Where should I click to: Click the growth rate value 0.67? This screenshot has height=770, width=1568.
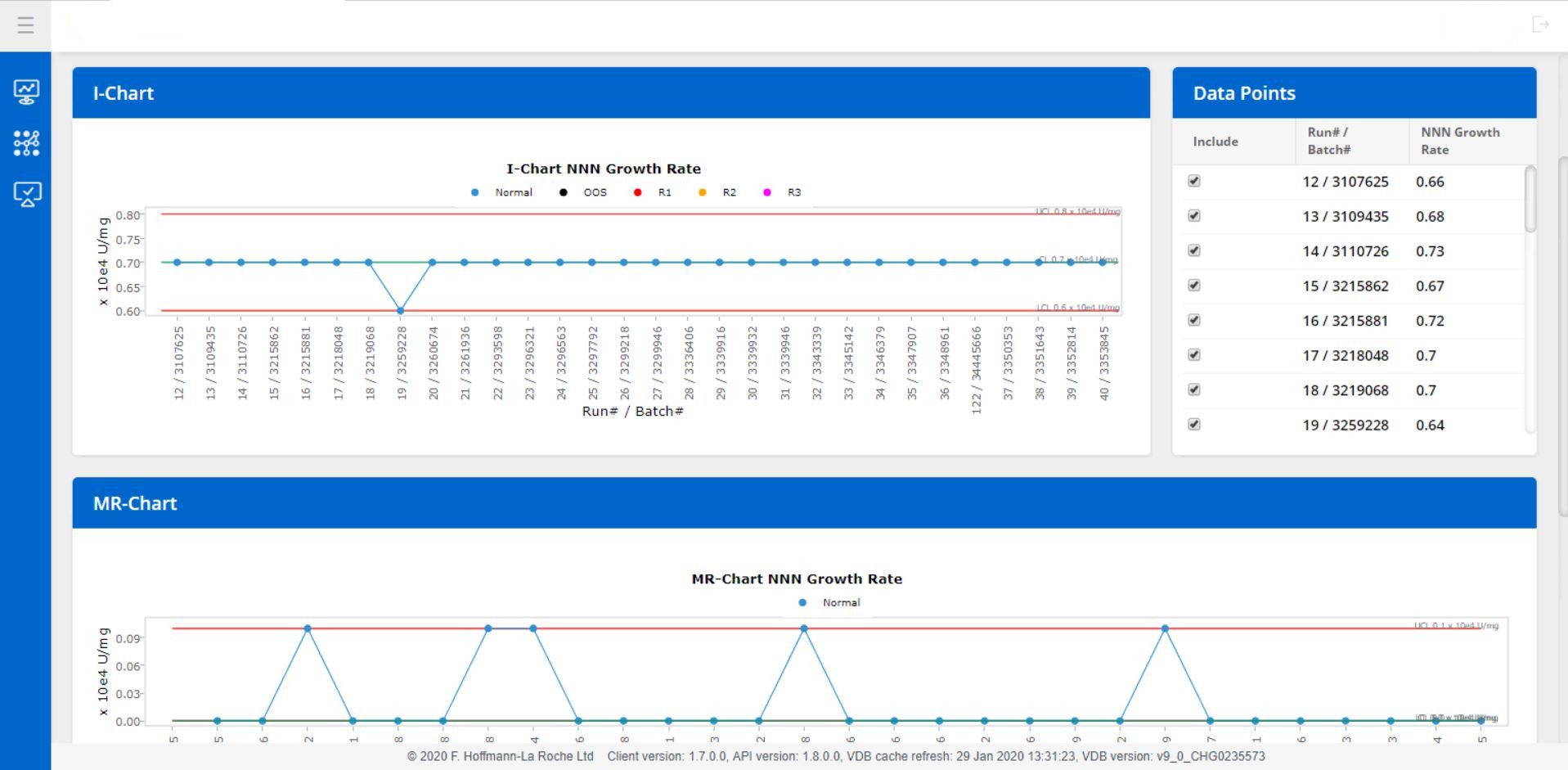pos(1430,286)
